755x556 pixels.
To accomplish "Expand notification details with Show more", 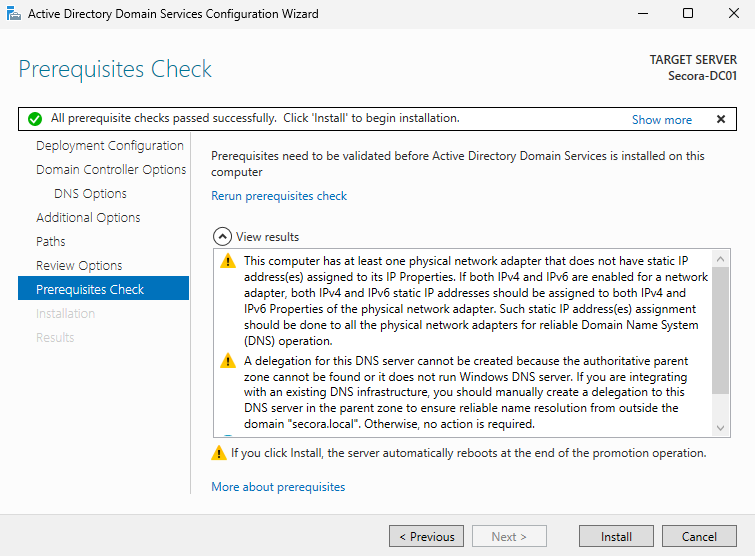I will pyautogui.click(x=661, y=119).
